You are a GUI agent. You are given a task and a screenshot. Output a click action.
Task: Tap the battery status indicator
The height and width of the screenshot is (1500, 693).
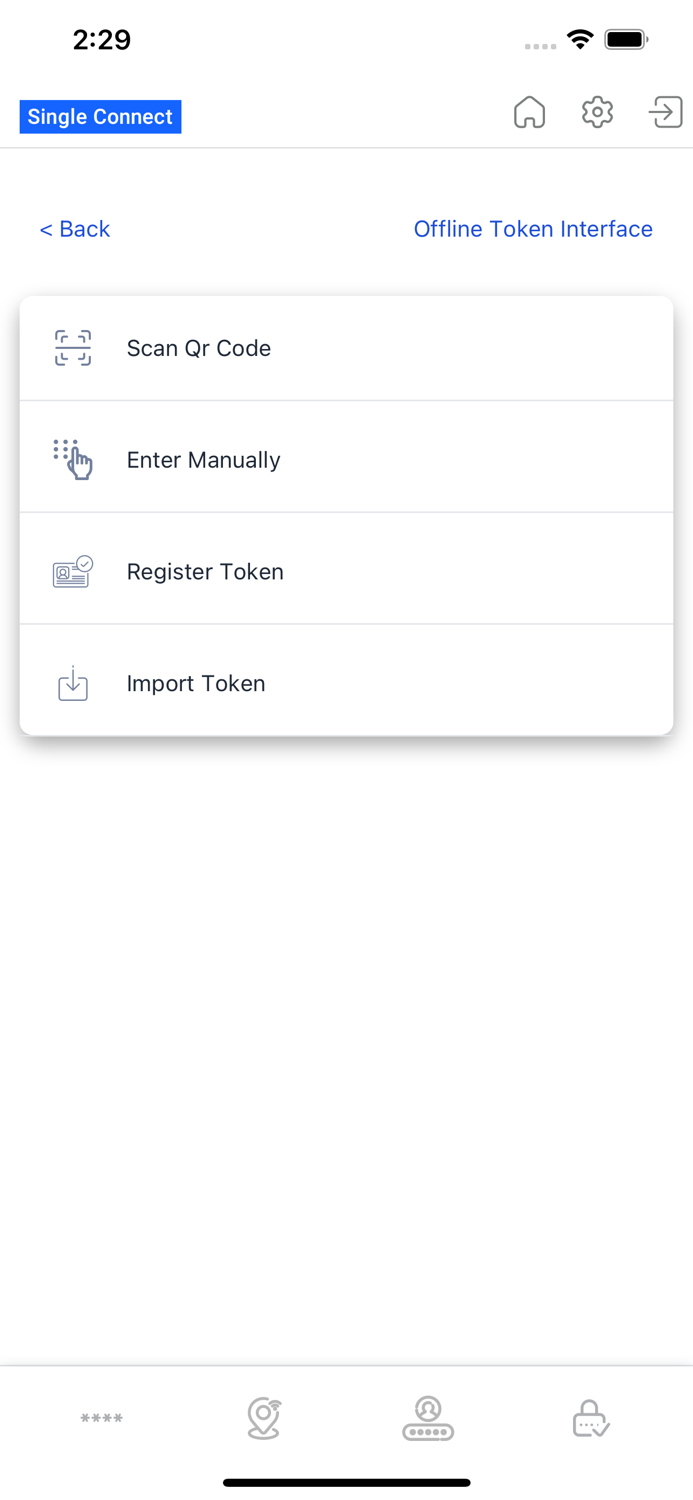click(629, 40)
